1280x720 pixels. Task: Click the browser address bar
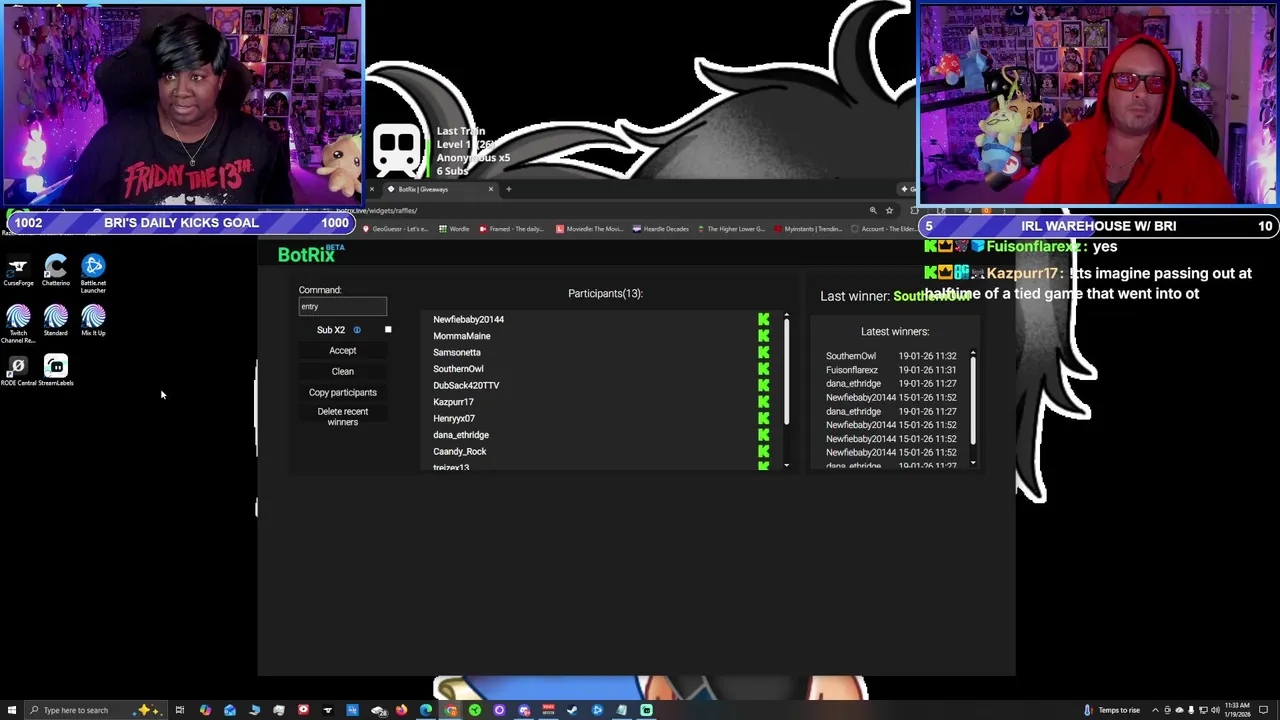point(600,211)
